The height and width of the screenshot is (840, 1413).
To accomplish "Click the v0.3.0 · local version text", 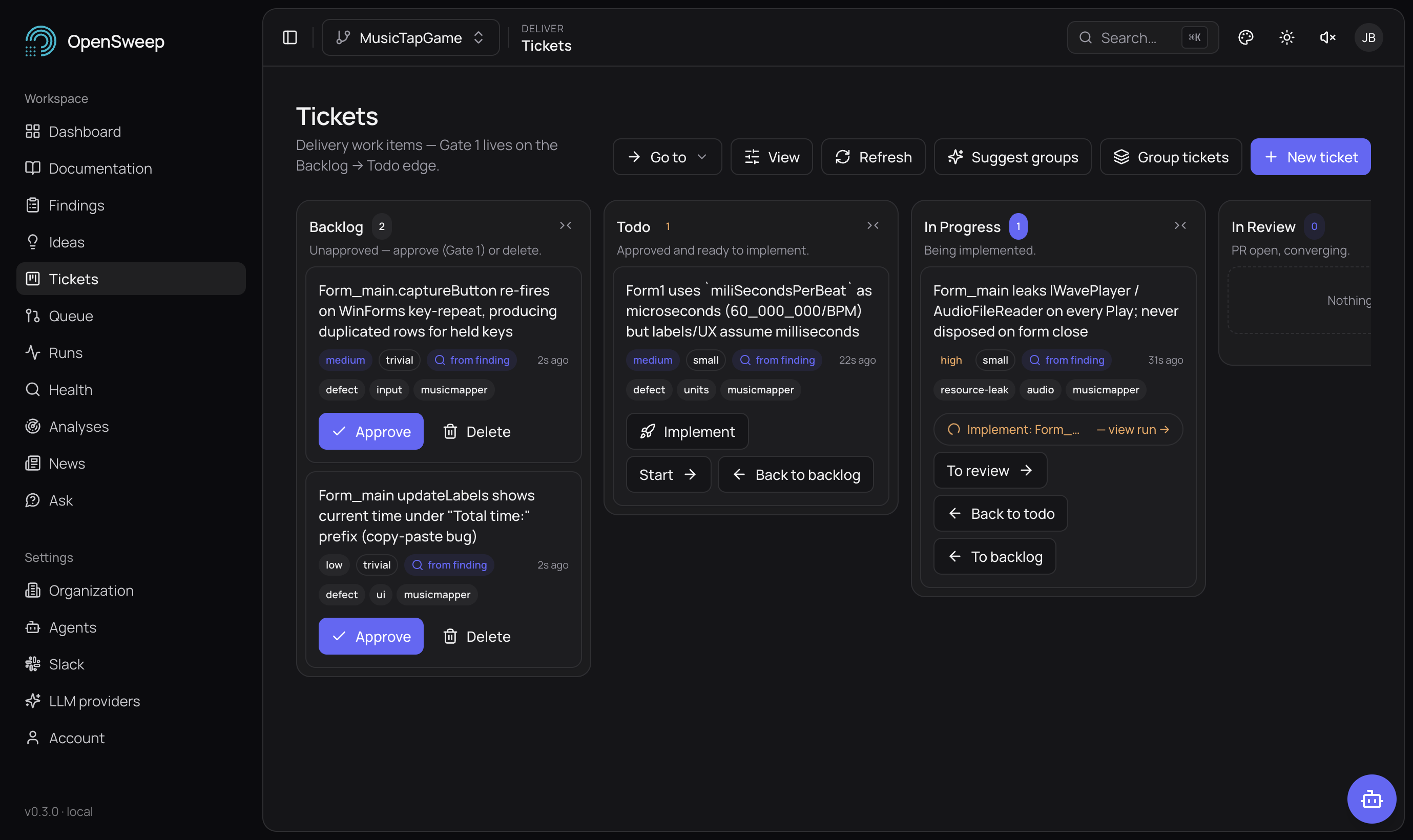I will click(59, 811).
